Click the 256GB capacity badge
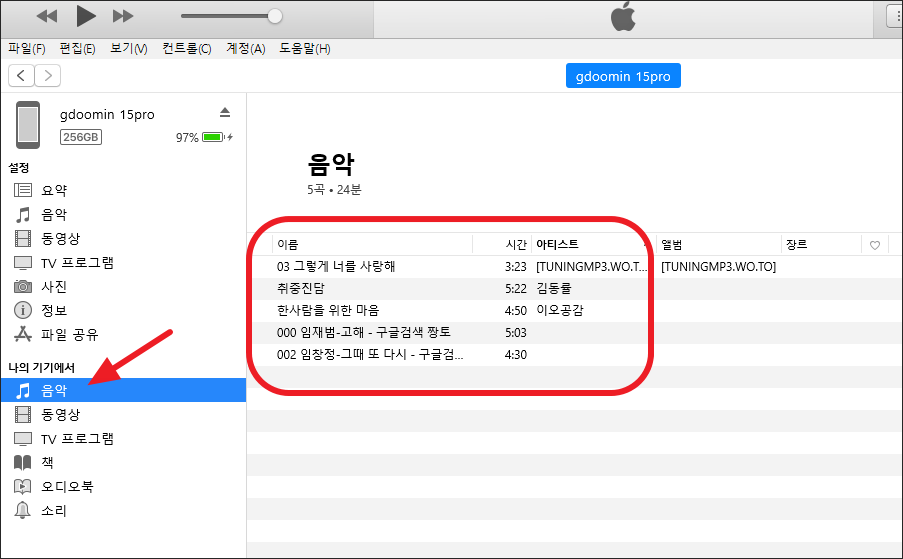903x559 pixels. click(x=81, y=137)
